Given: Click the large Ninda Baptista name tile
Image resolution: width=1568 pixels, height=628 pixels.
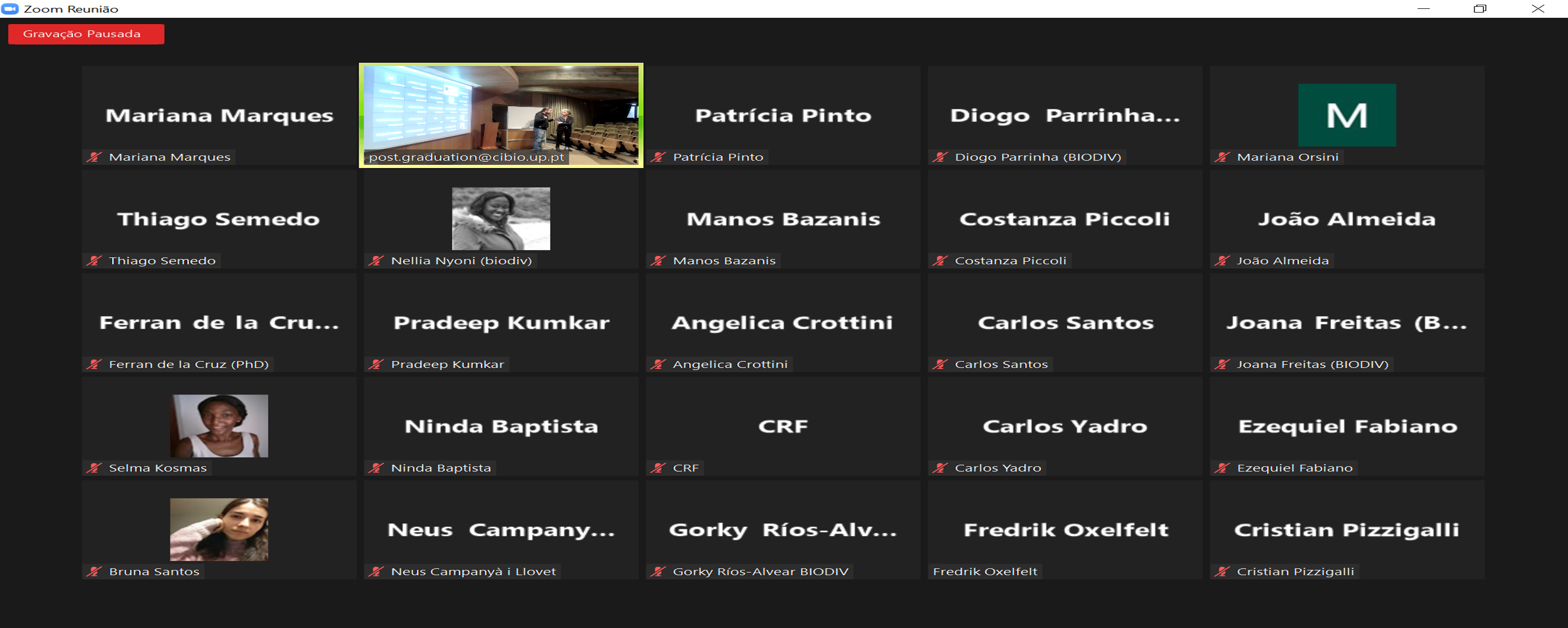Looking at the screenshot, I should point(501,426).
